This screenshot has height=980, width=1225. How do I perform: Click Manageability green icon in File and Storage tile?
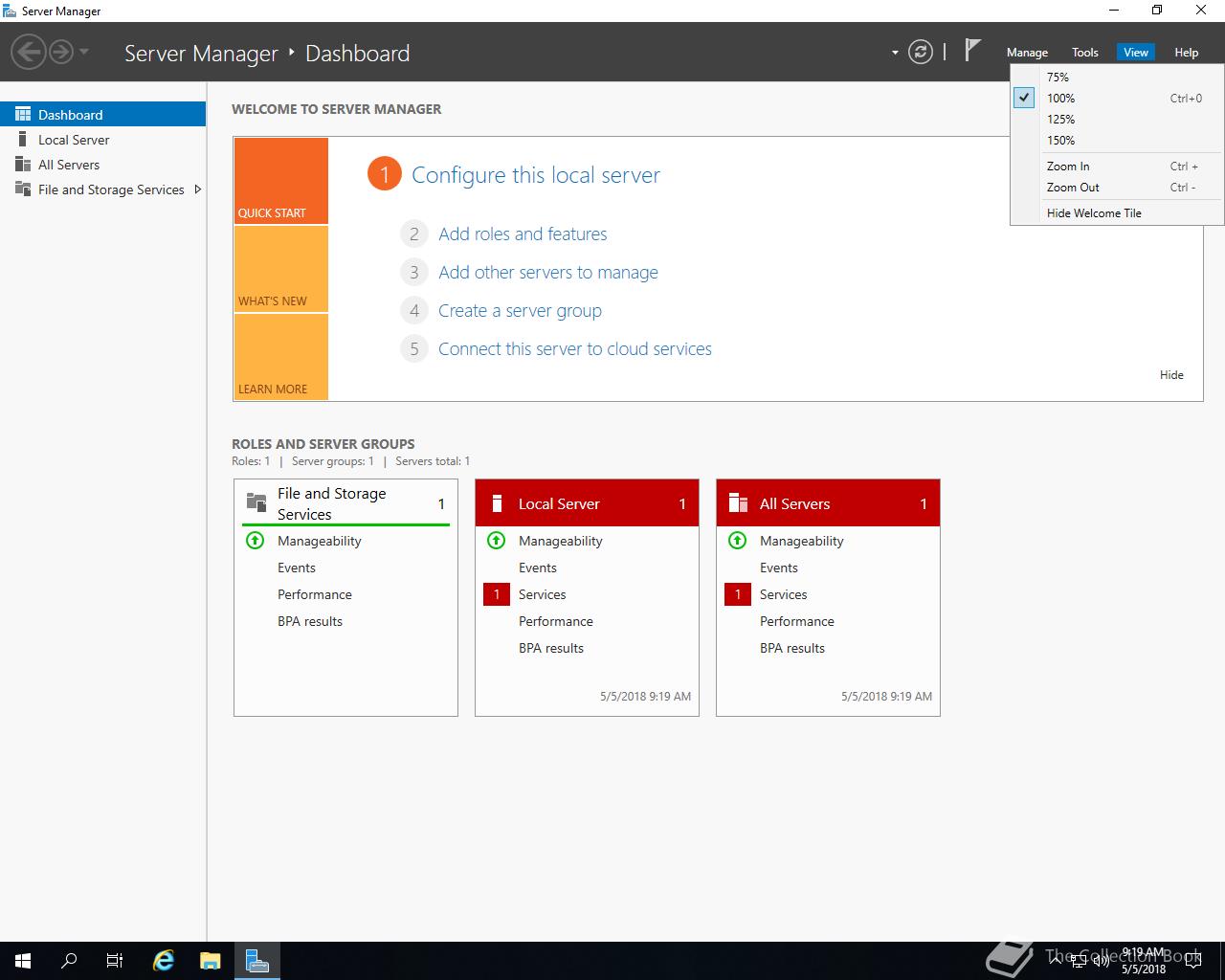255,541
